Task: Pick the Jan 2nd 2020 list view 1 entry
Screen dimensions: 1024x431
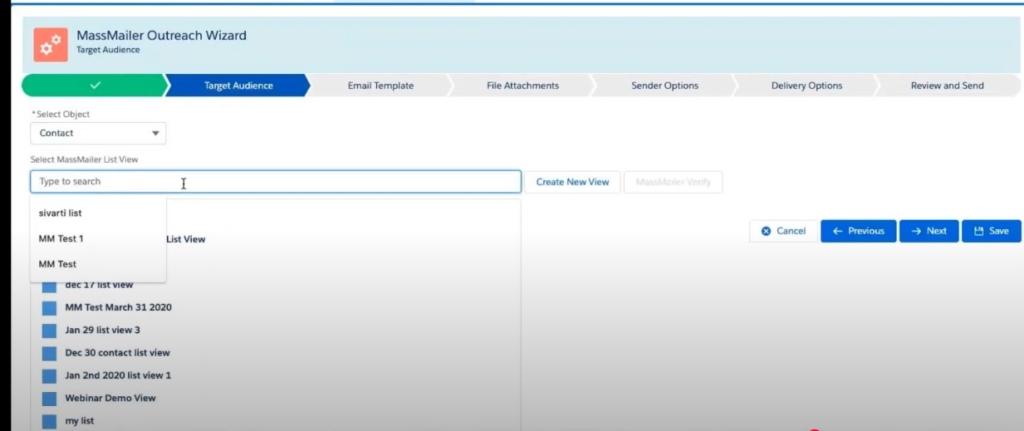Action: 118,375
